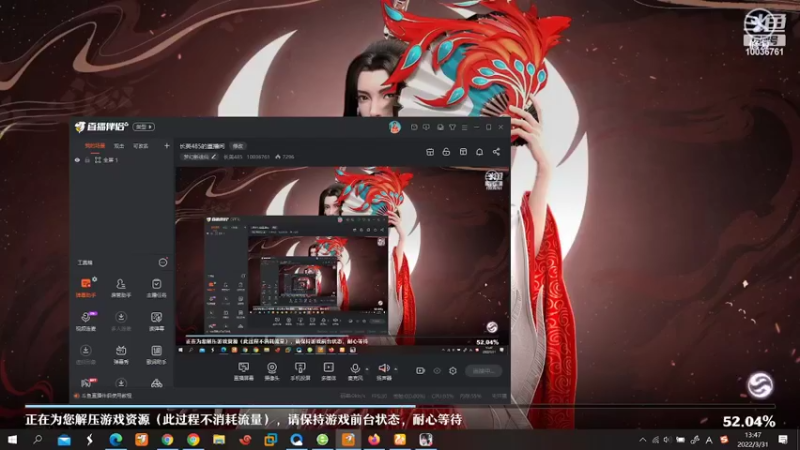The image size is (800, 450).
Task: Add a 多媒体 multimedia source
Action: [x=328, y=371]
